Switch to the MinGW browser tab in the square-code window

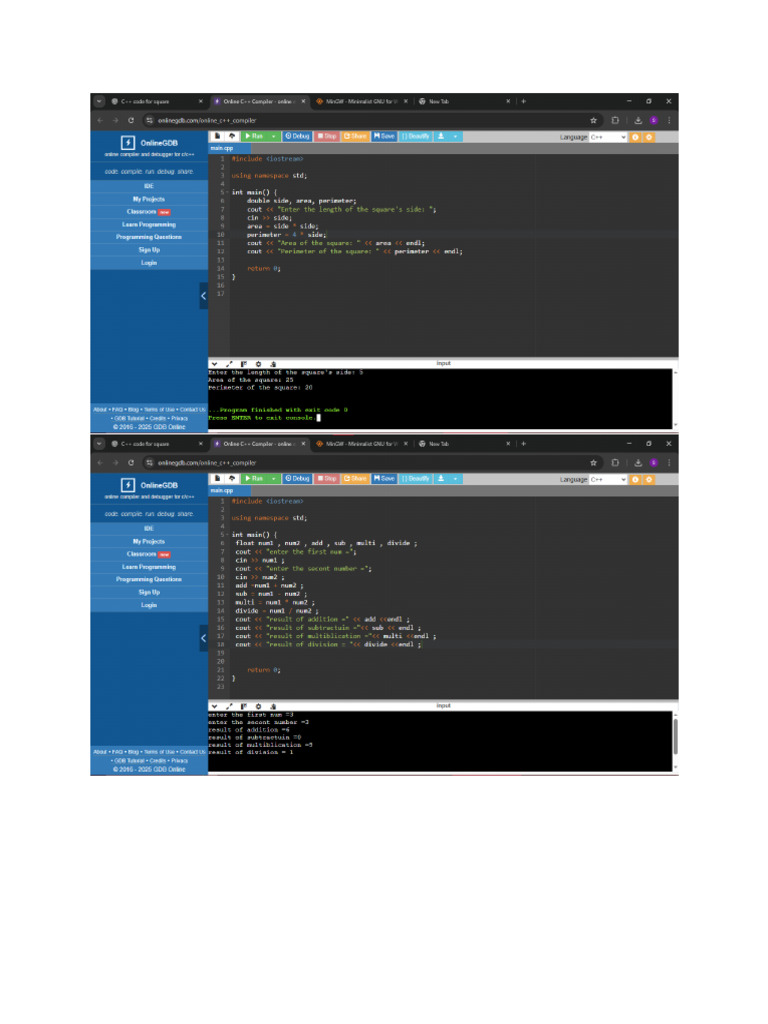point(361,101)
